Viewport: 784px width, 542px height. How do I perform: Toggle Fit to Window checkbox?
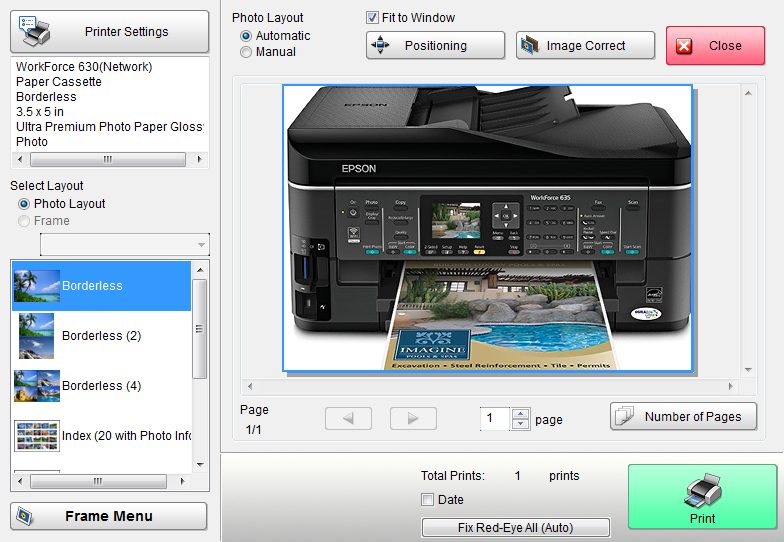point(372,18)
